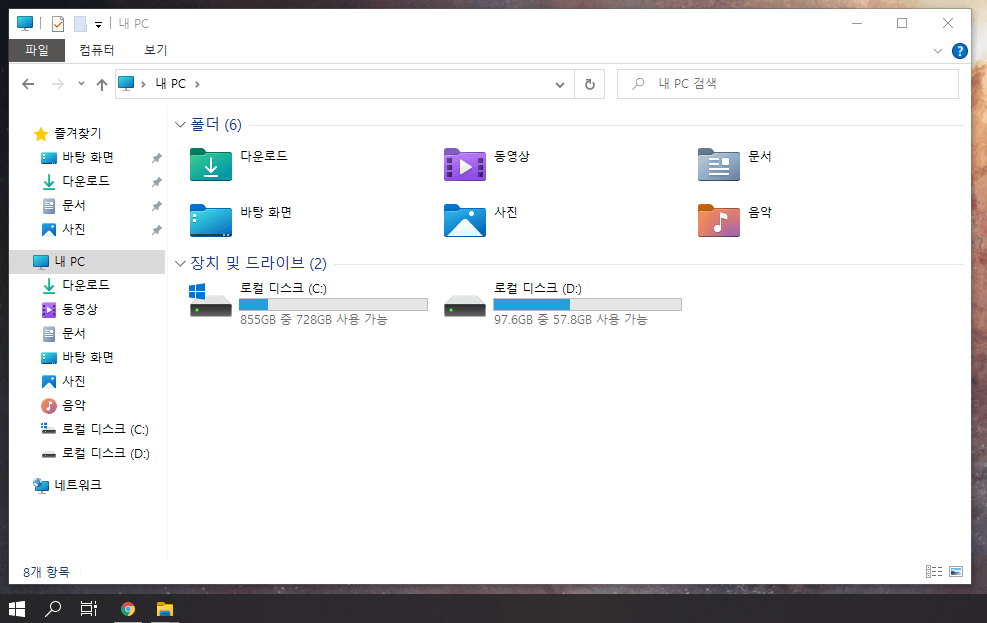This screenshot has width=987, height=623.
Task: Click the 97.6GB 중 57.8GB 사용 가능 text
Action: coord(570,320)
